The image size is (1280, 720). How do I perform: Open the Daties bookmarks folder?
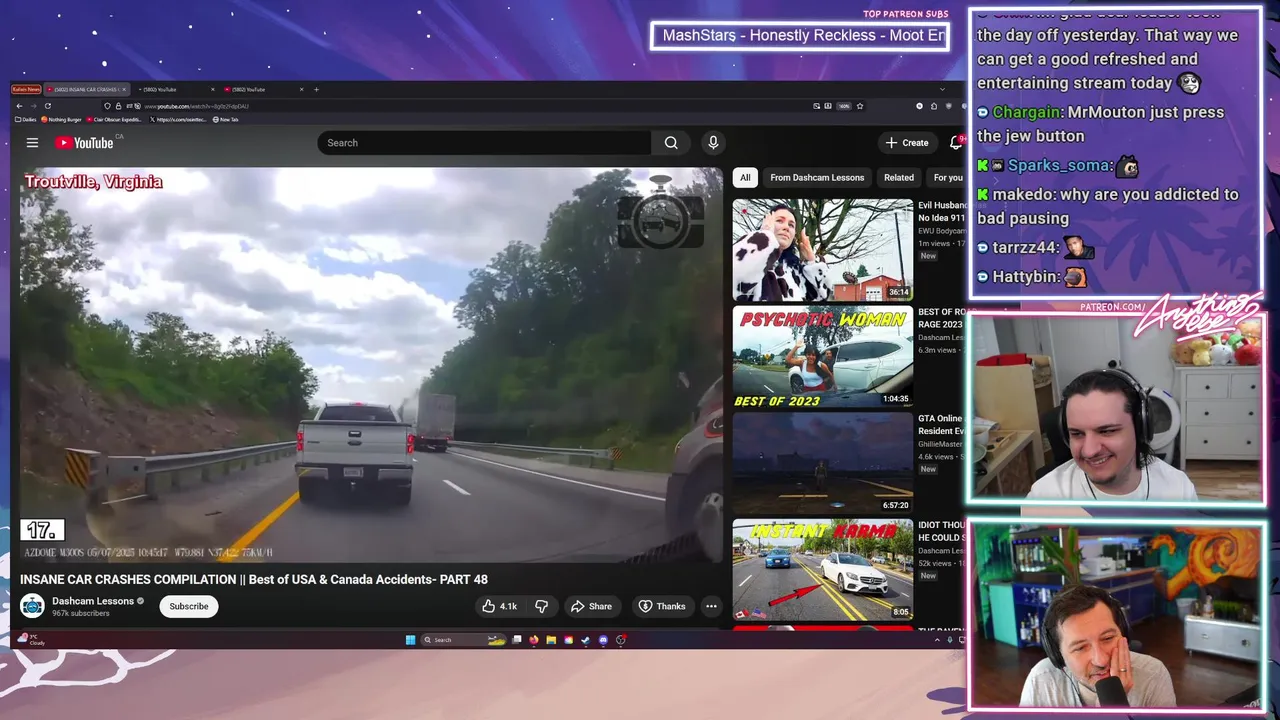(25, 119)
